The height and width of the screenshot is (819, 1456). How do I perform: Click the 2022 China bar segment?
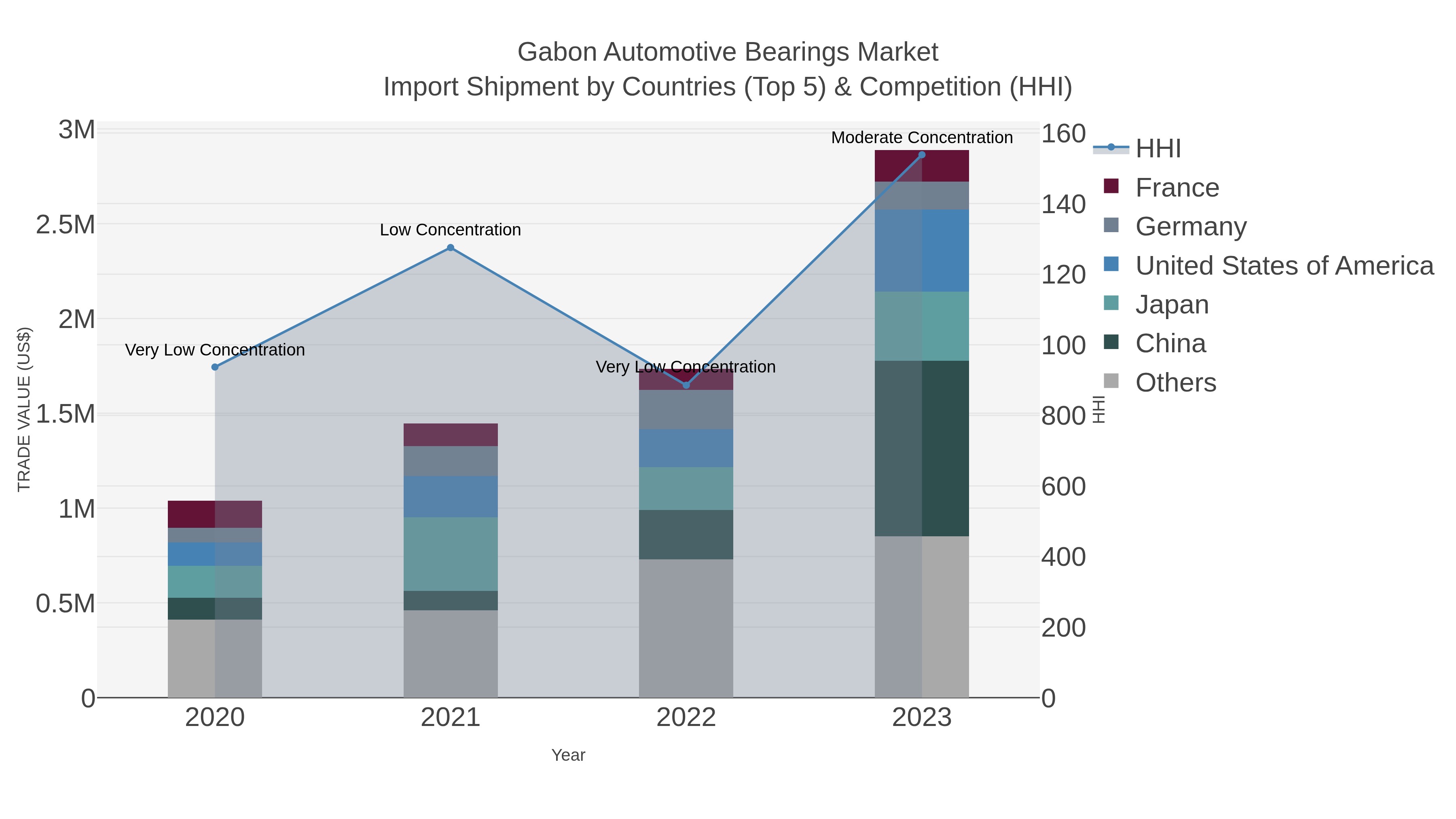point(686,535)
